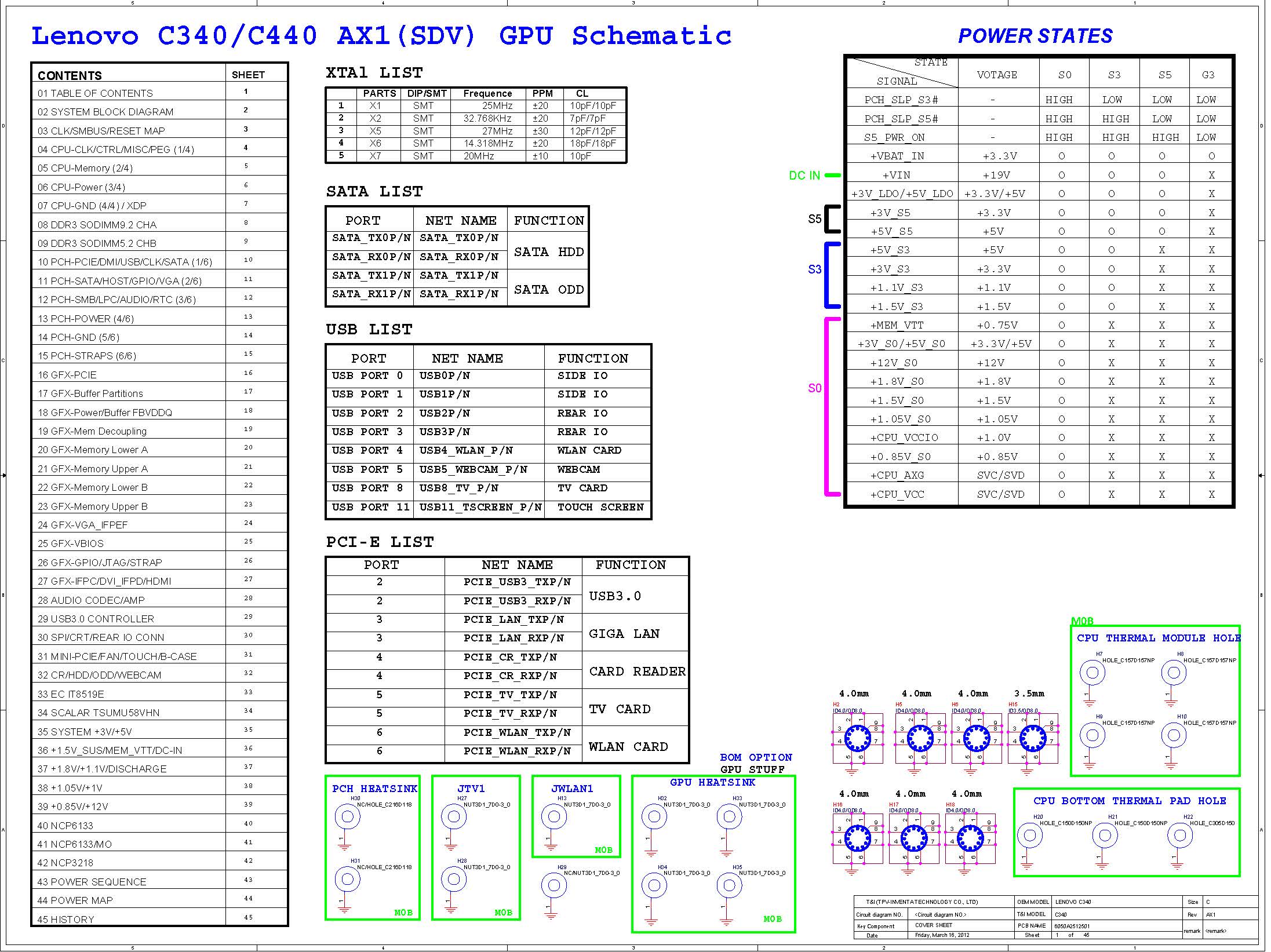Select the H17 mounting hole symbol
Screen dimensions: 1271x952
[x=914, y=838]
